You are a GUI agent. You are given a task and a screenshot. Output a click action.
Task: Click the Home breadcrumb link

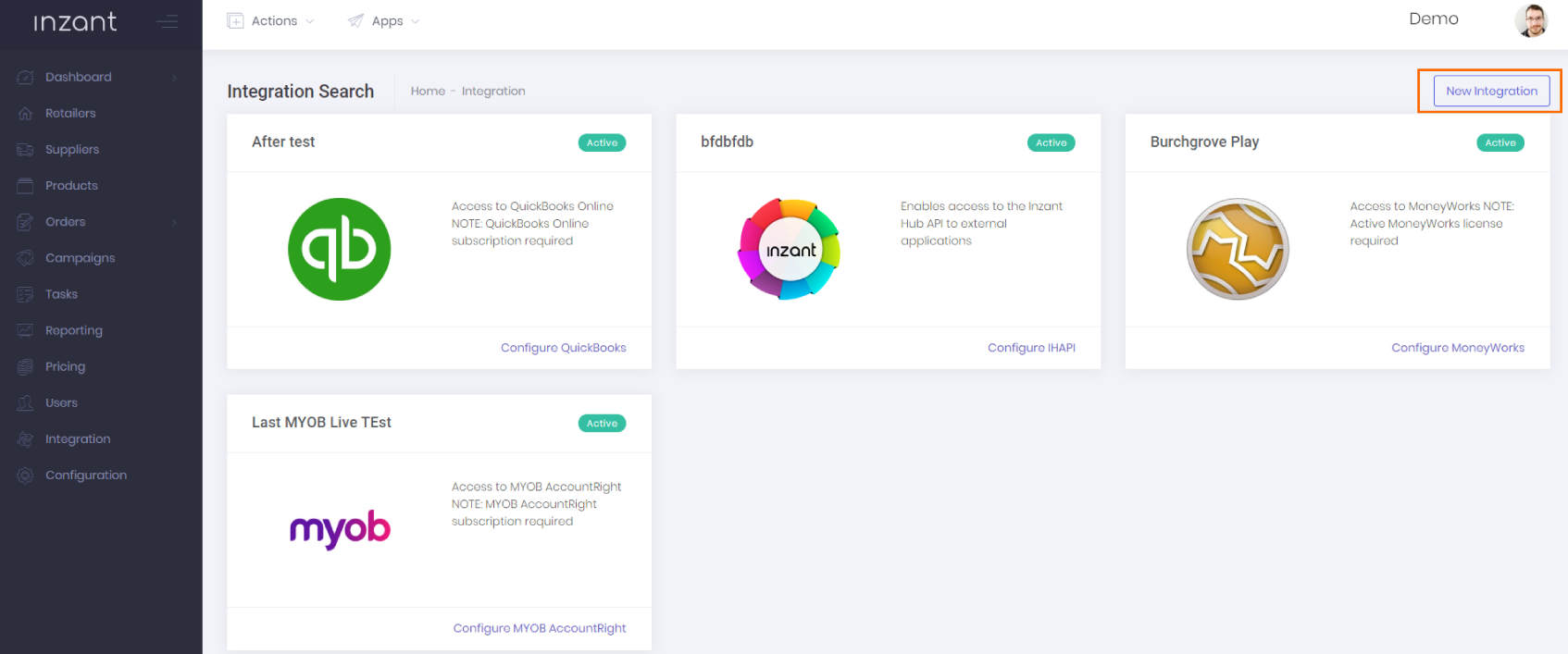click(428, 91)
